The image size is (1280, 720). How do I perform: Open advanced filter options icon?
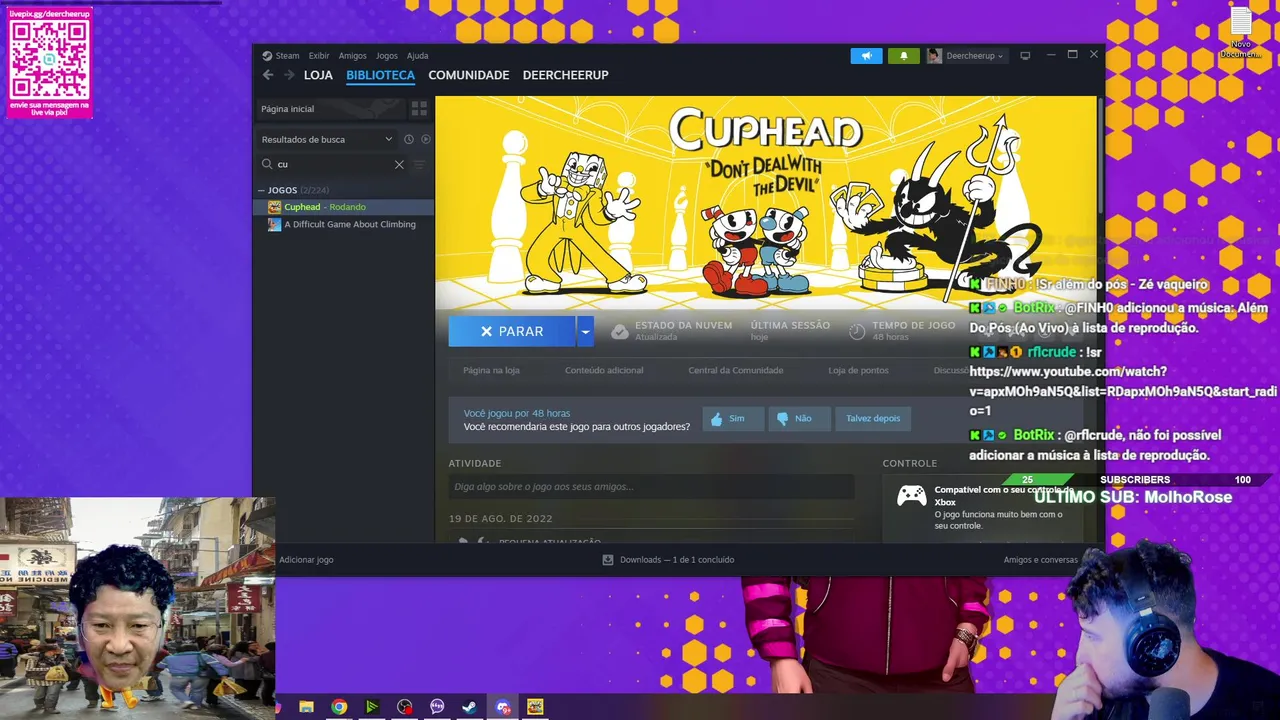tap(420, 164)
